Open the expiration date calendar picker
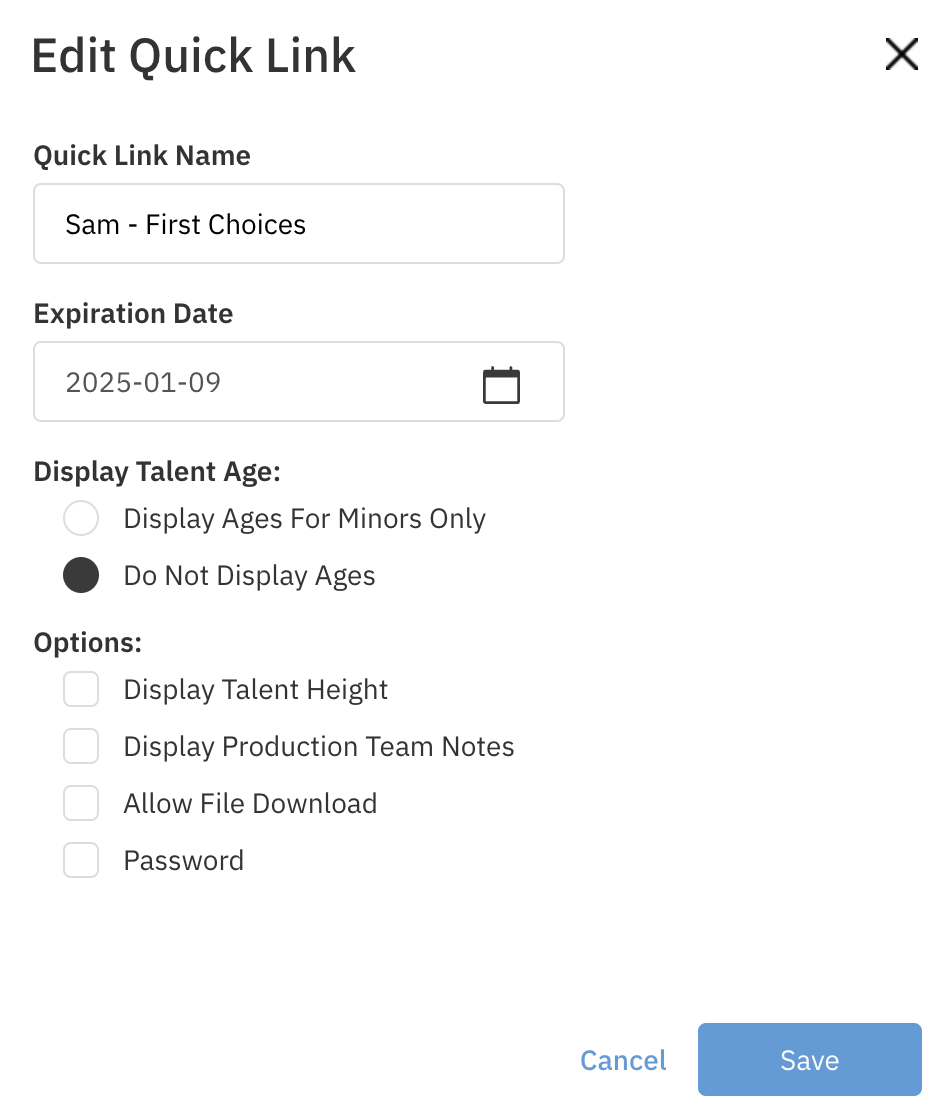 (501, 385)
